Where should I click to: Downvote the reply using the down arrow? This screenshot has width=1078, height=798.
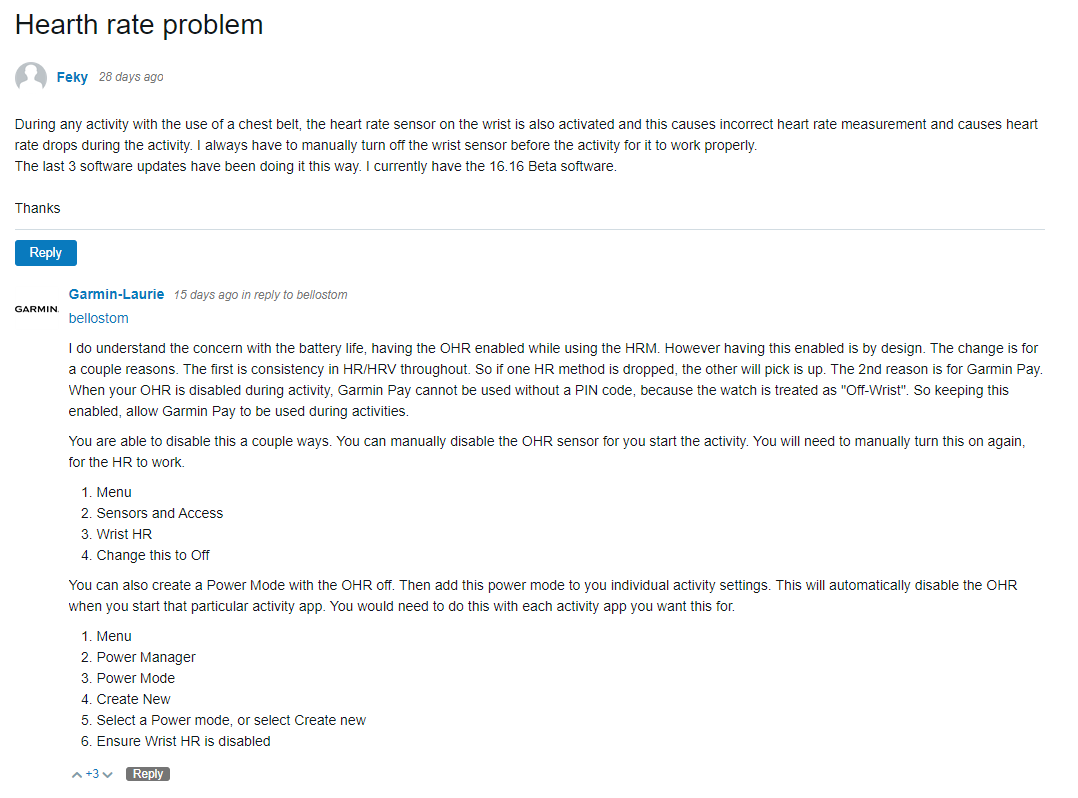[x=108, y=775]
